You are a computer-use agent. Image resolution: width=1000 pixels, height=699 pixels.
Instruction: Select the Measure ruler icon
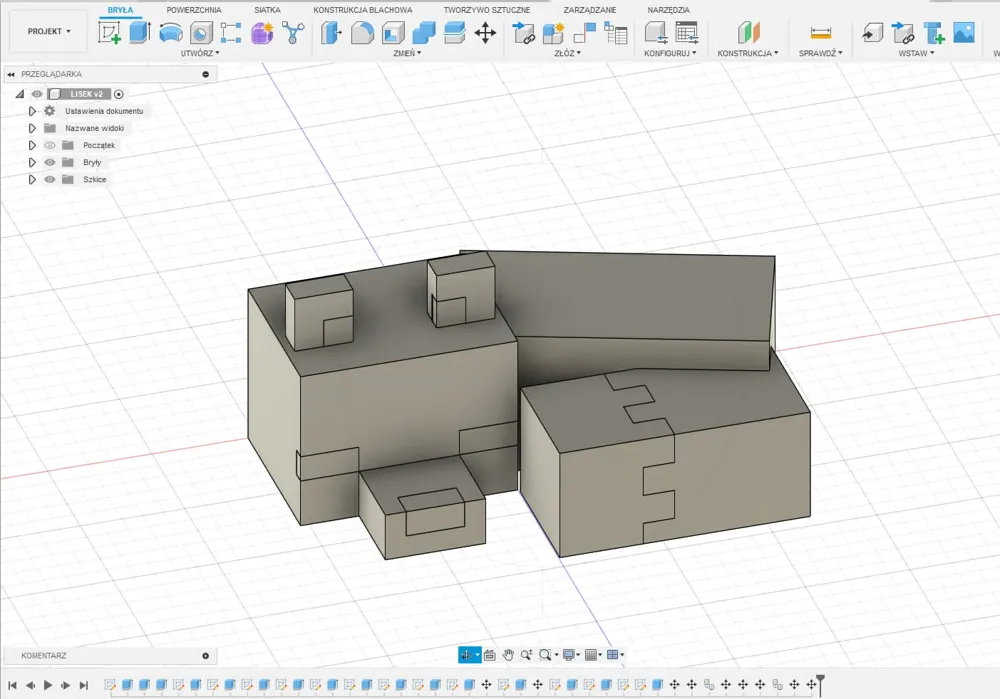tap(821, 33)
